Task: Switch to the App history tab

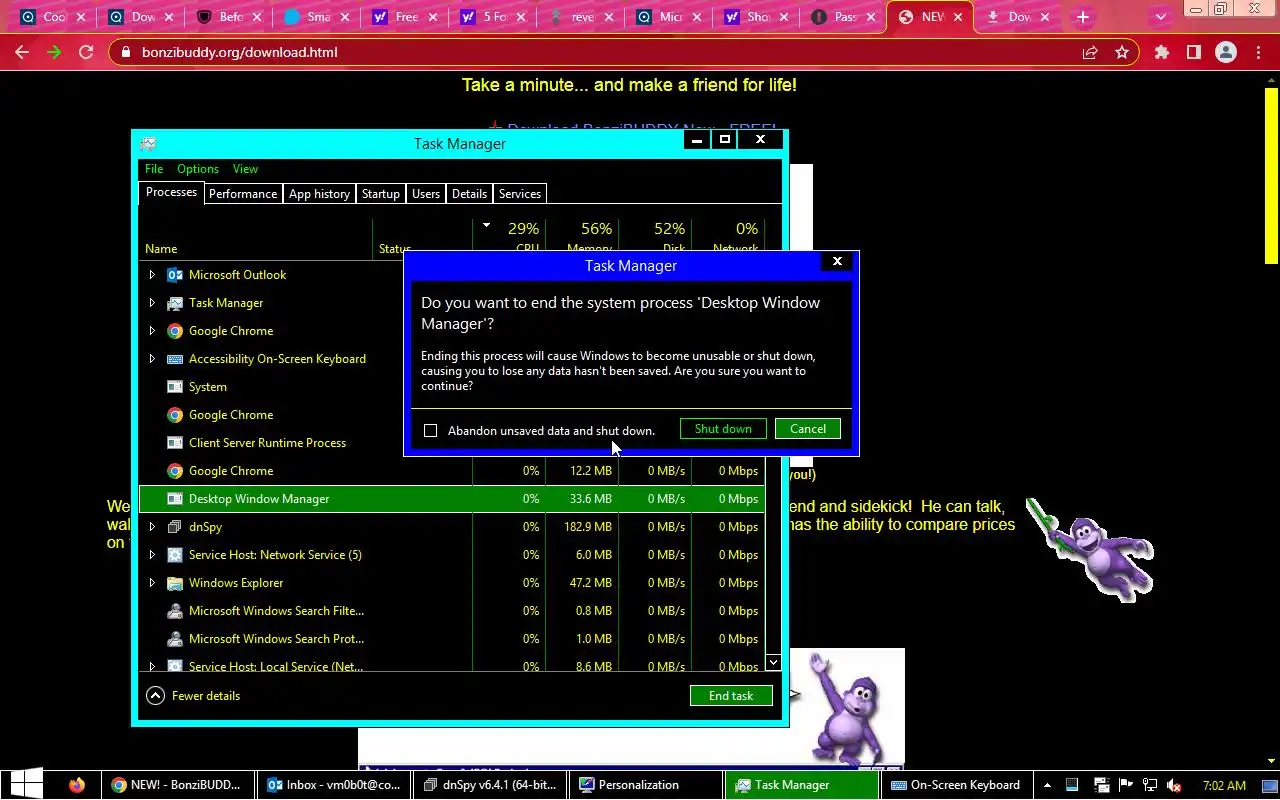Action: 319,194
